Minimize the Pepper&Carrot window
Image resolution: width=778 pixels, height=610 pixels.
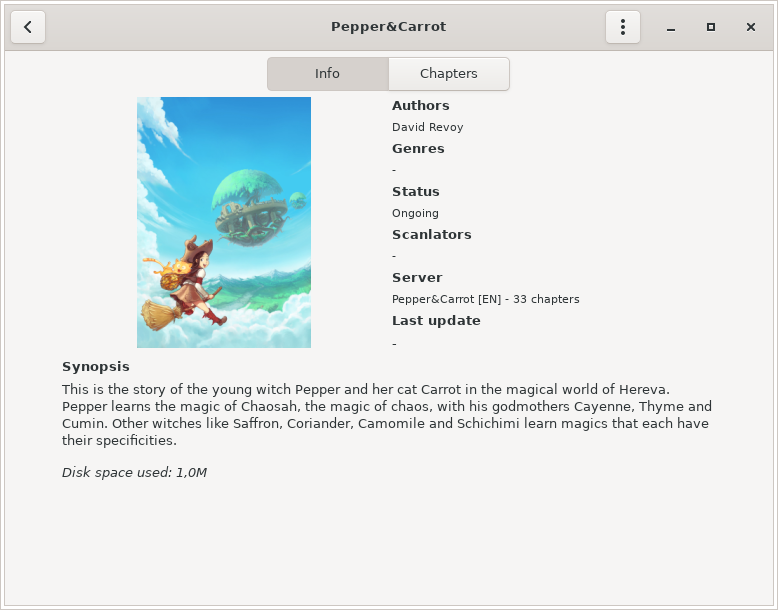point(671,27)
